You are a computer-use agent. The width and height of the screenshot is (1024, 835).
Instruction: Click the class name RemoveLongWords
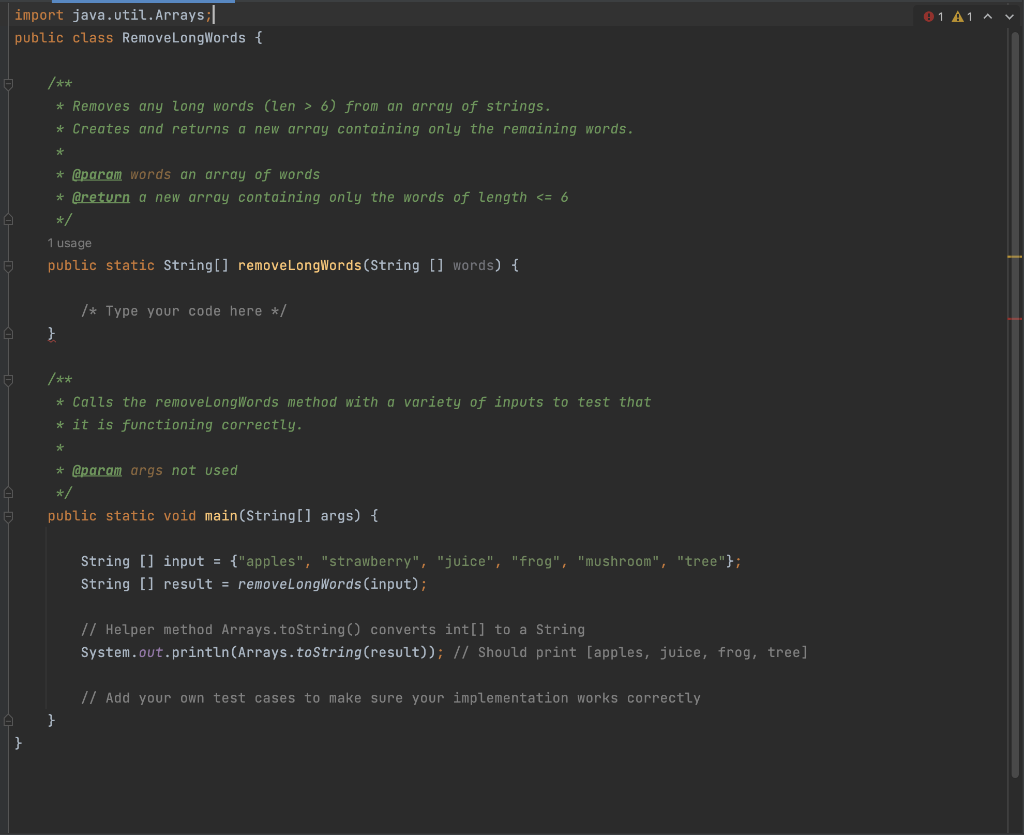coord(182,37)
